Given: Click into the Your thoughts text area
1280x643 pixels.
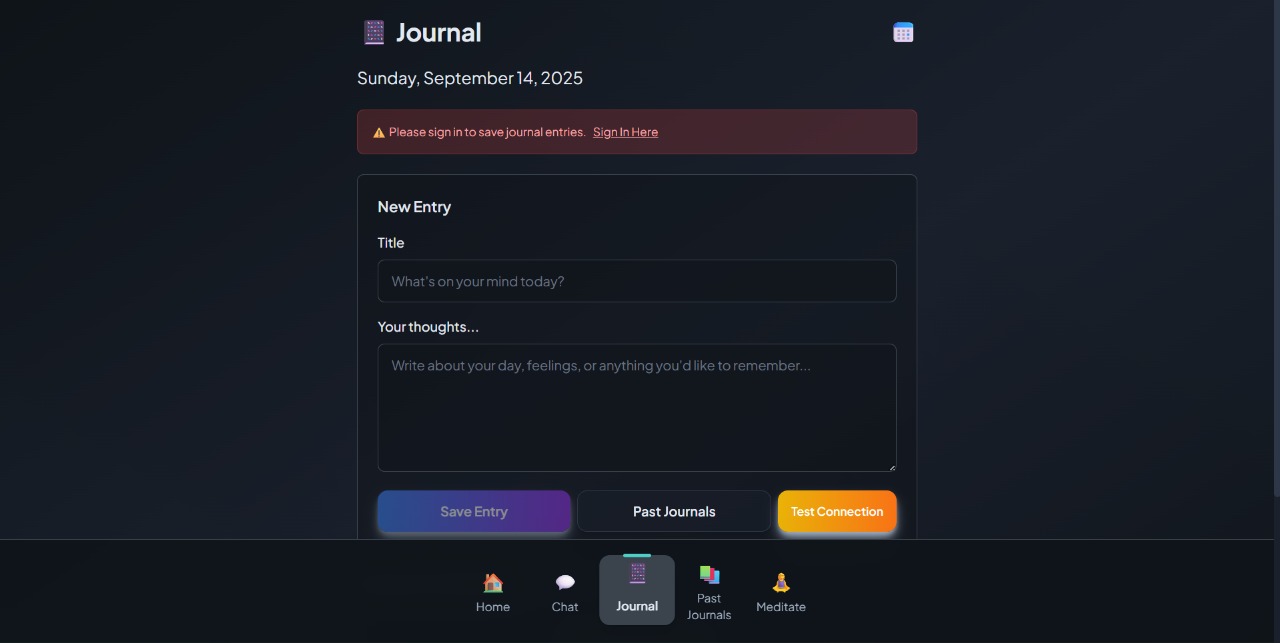Looking at the screenshot, I should click(637, 408).
